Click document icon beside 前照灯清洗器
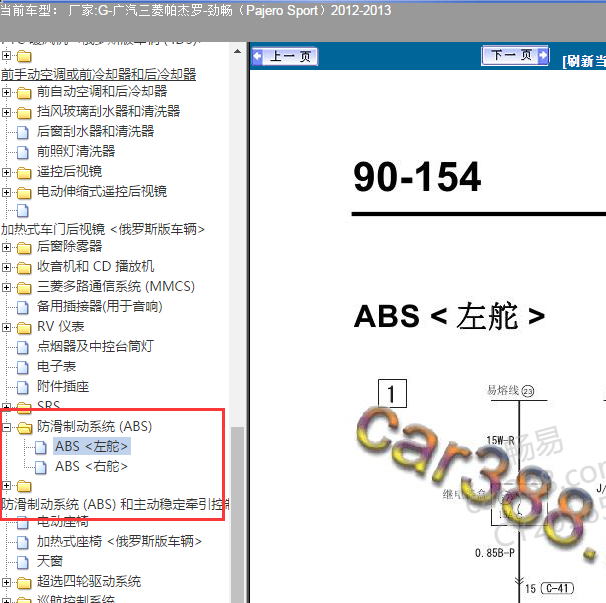The width and height of the screenshot is (606, 603). tap(23, 152)
